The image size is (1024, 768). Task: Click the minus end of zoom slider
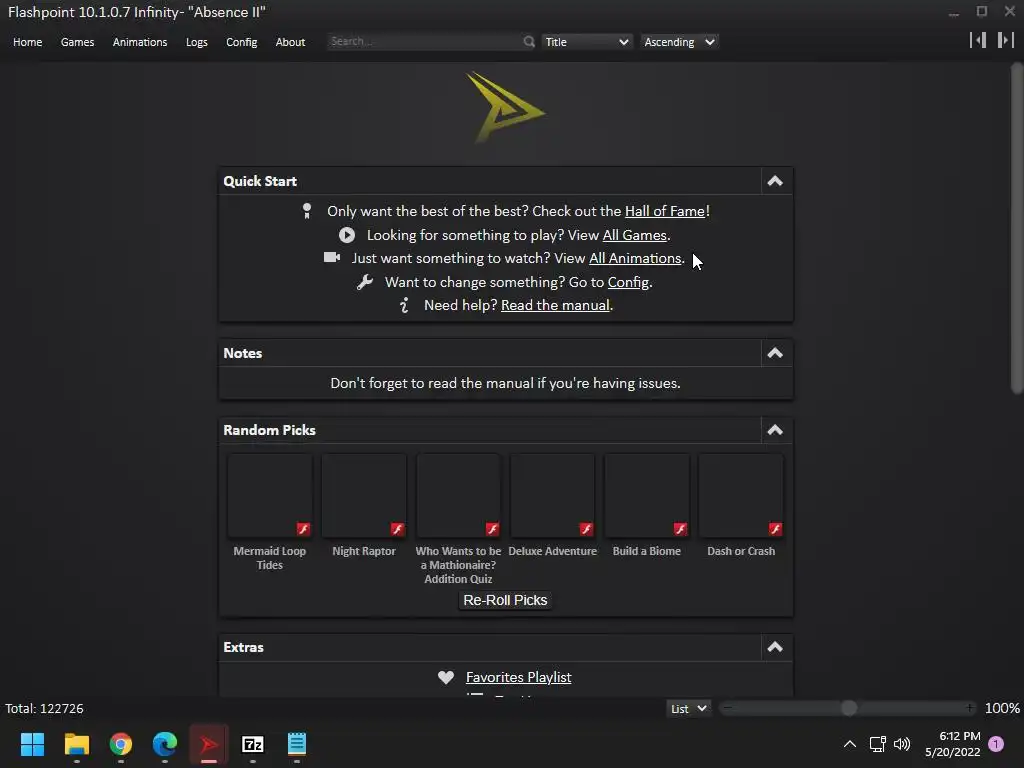[x=728, y=709]
